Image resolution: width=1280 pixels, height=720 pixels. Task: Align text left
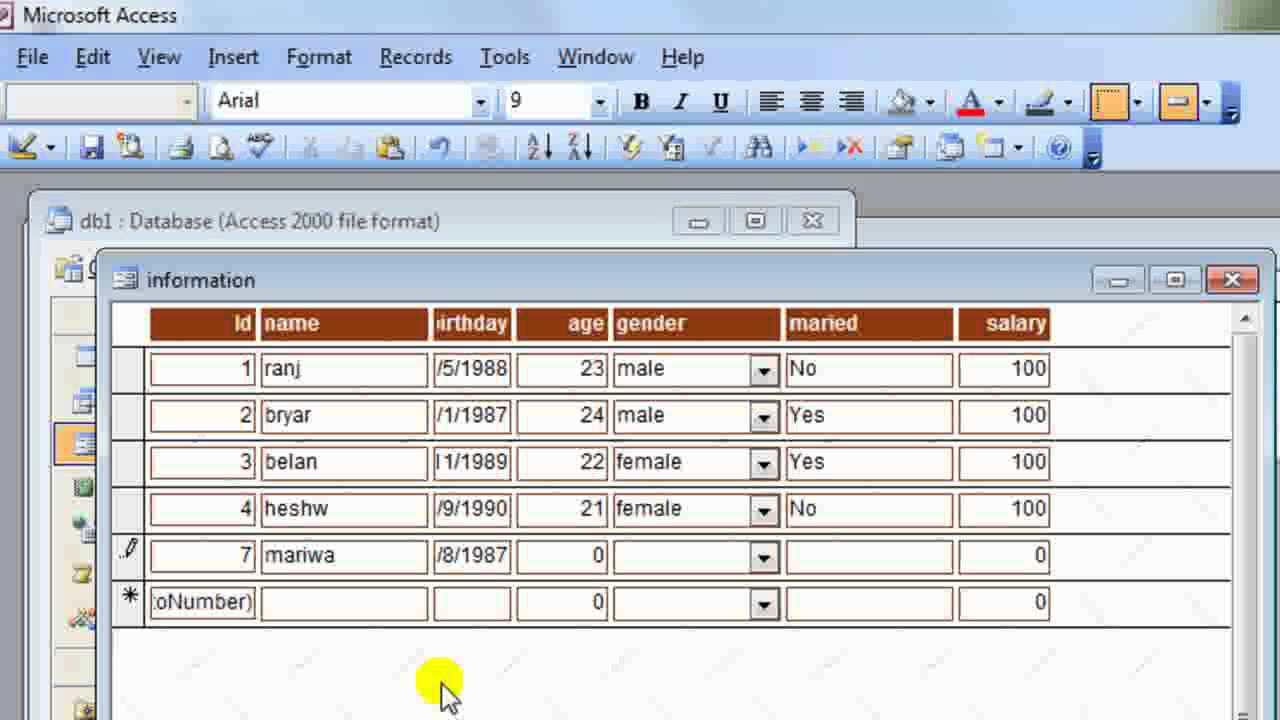(771, 102)
